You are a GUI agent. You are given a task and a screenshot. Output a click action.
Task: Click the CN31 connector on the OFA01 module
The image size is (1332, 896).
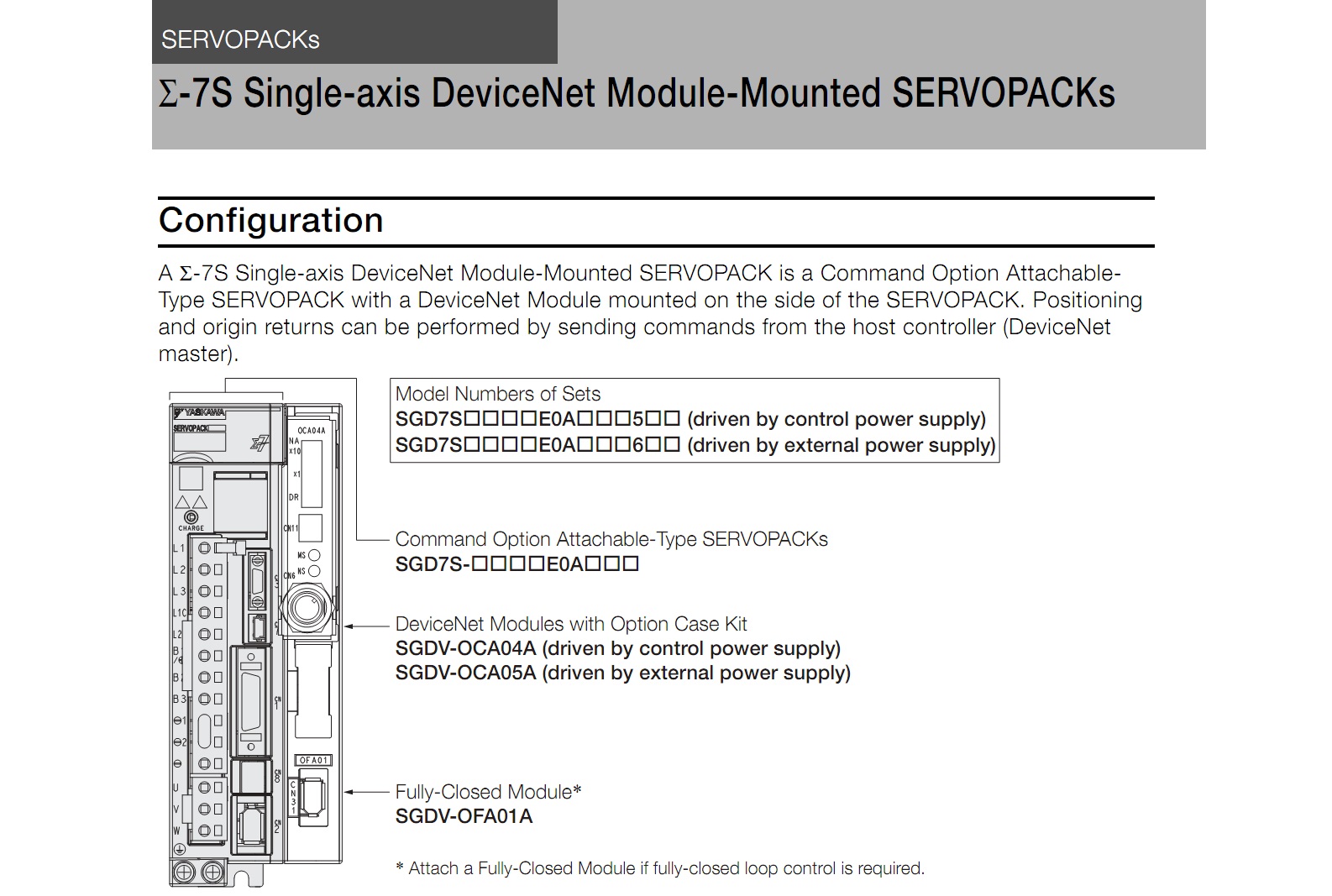coord(314,795)
